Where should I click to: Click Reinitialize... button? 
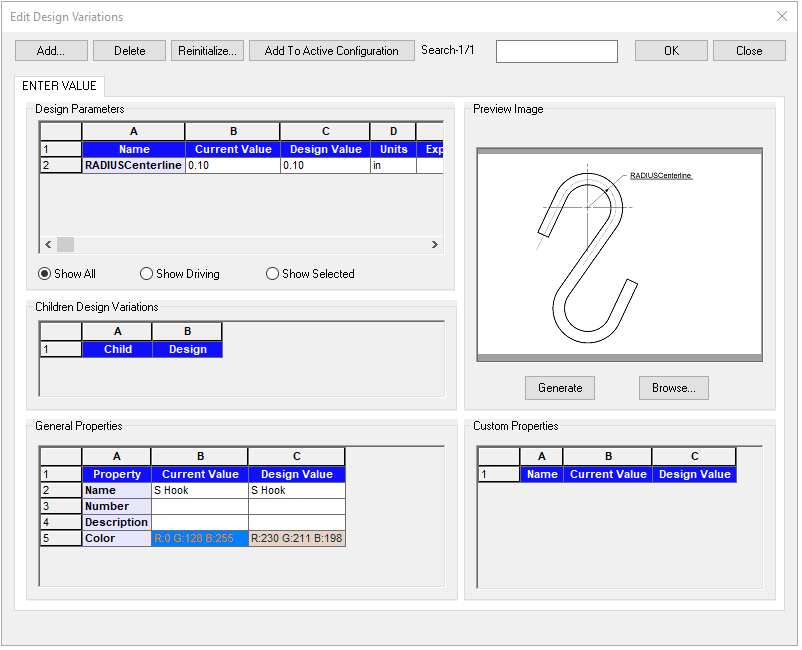(207, 51)
